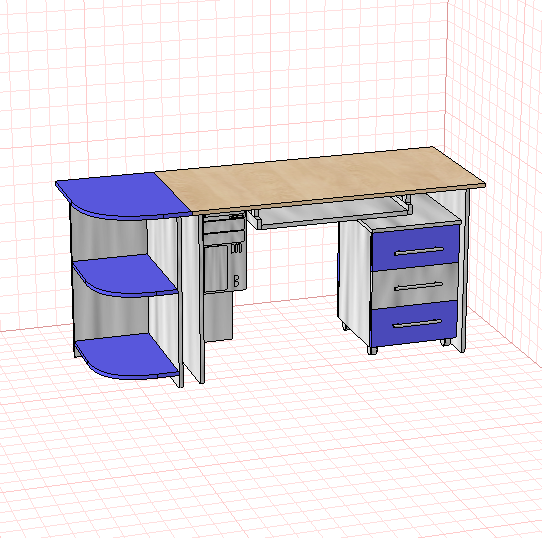This screenshot has width=542, height=538.
Task: Click the handle of the middle drawer
Action: click(x=419, y=286)
